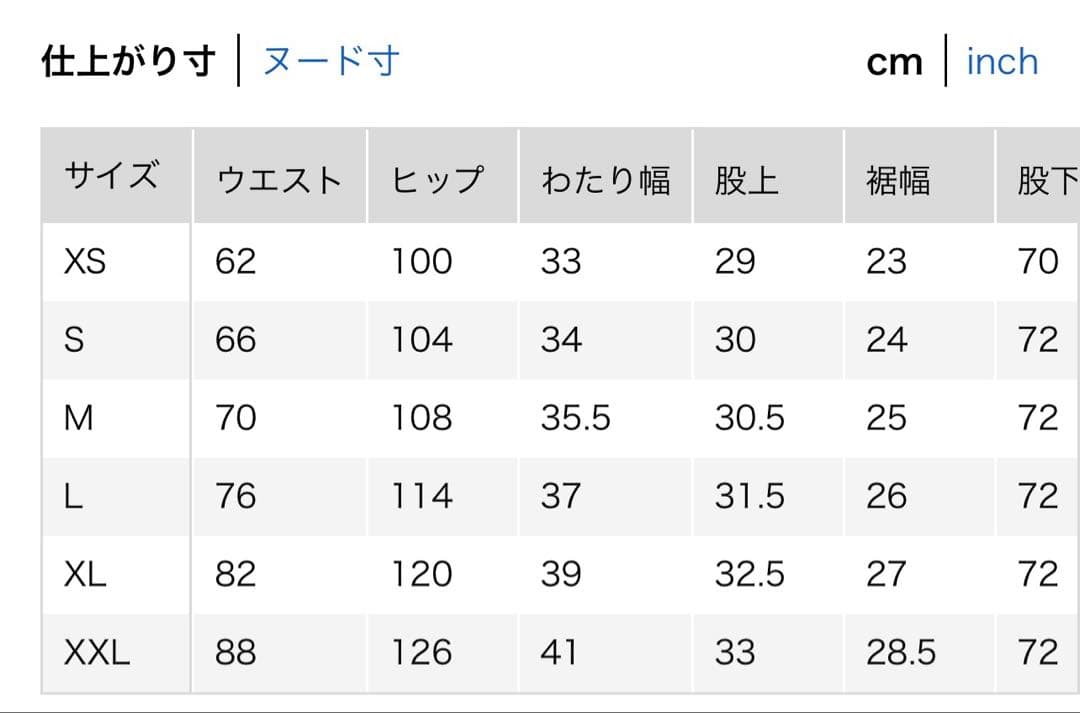Select the XL size row label
1080x713 pixels.
coord(85,574)
